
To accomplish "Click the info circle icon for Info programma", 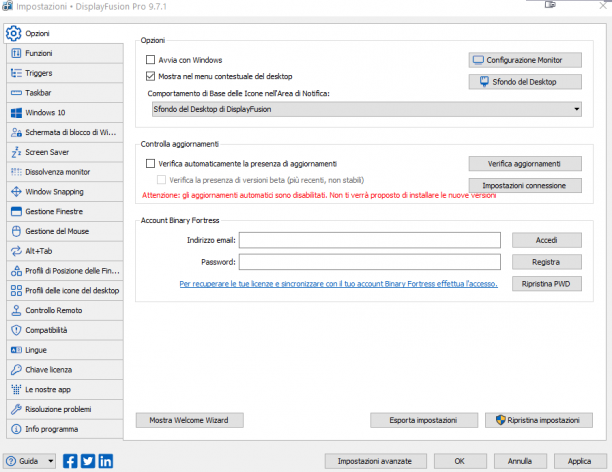I will (x=16, y=429).
